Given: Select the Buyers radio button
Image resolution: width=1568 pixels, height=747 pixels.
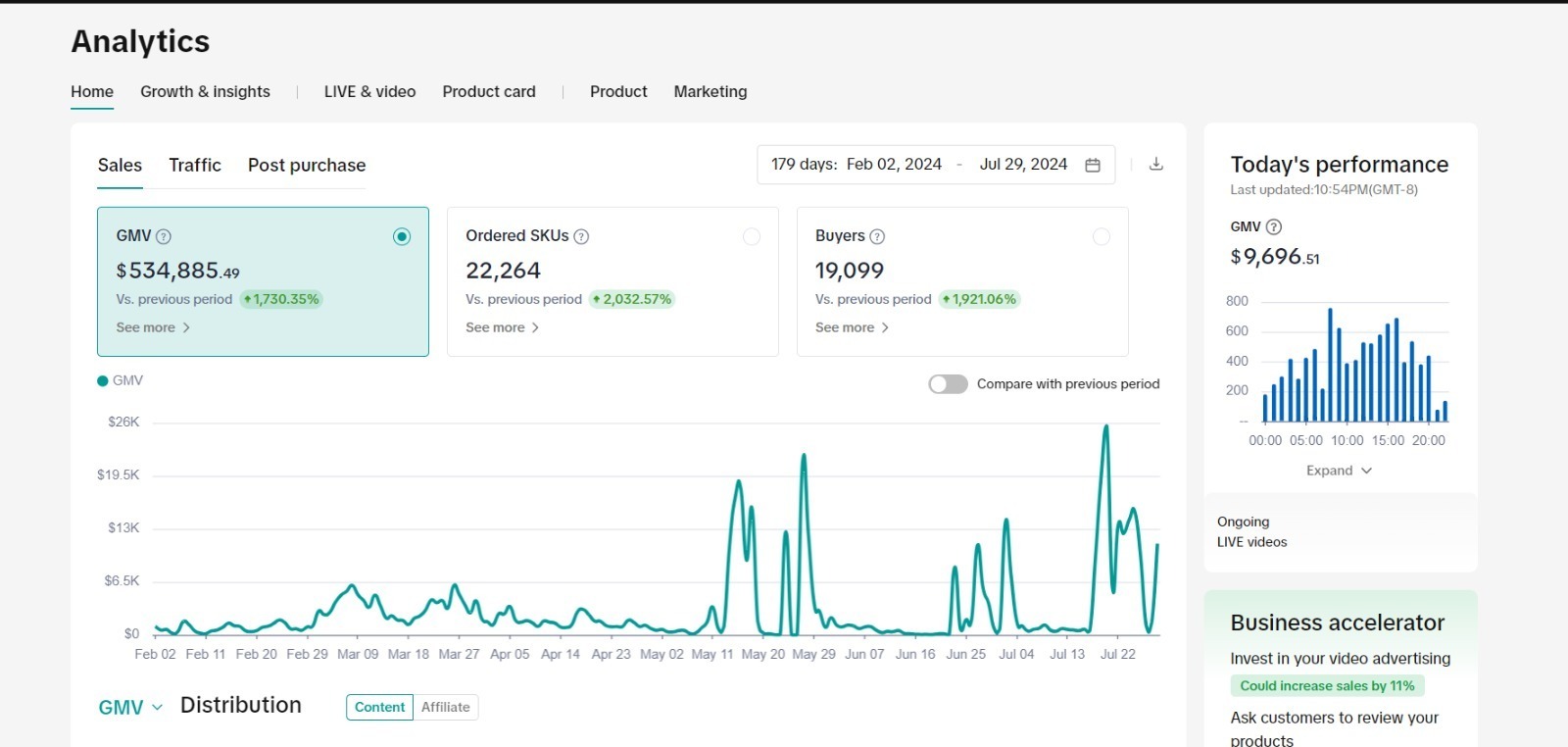Looking at the screenshot, I should 1102,237.
